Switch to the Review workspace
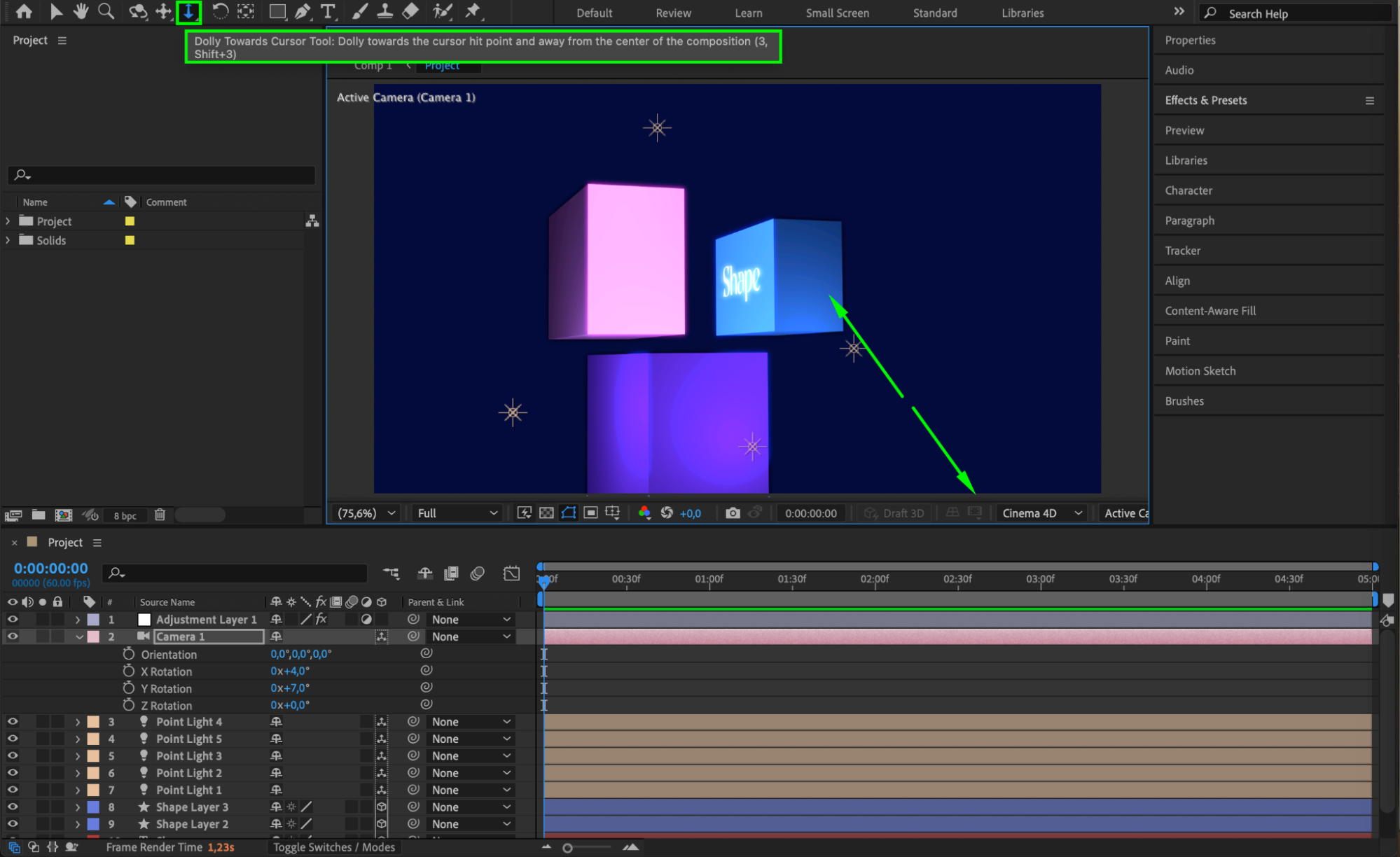Image resolution: width=1400 pixels, height=857 pixels. pyautogui.click(x=673, y=13)
